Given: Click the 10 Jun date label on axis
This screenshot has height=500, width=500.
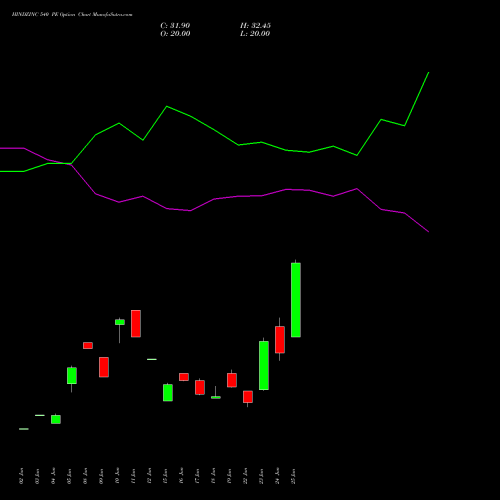Looking at the screenshot, I should [x=118, y=476].
